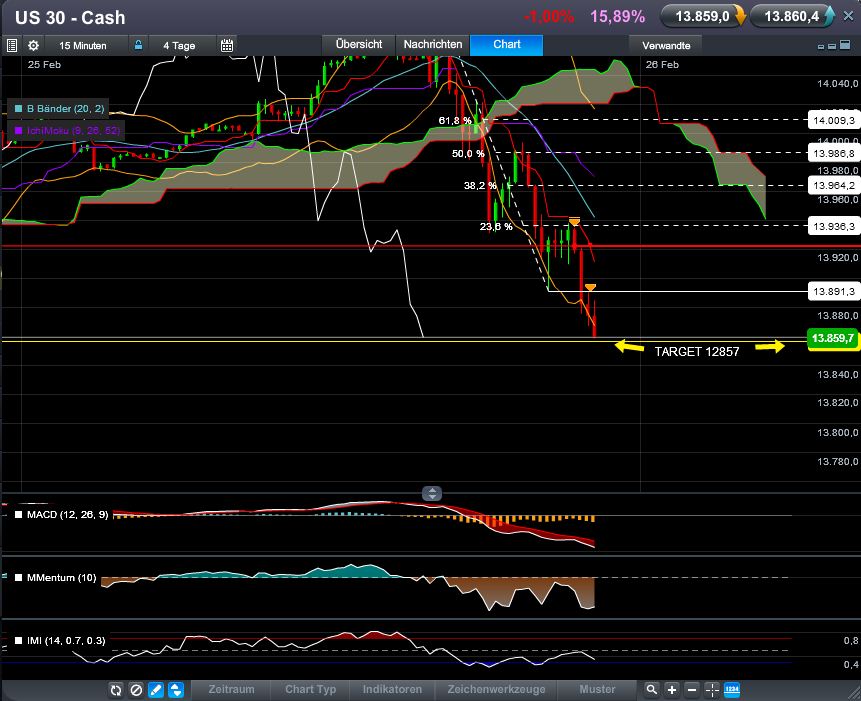This screenshot has height=701, width=861.
Task: Click the panel divider expand/collapse handle
Action: click(x=432, y=493)
